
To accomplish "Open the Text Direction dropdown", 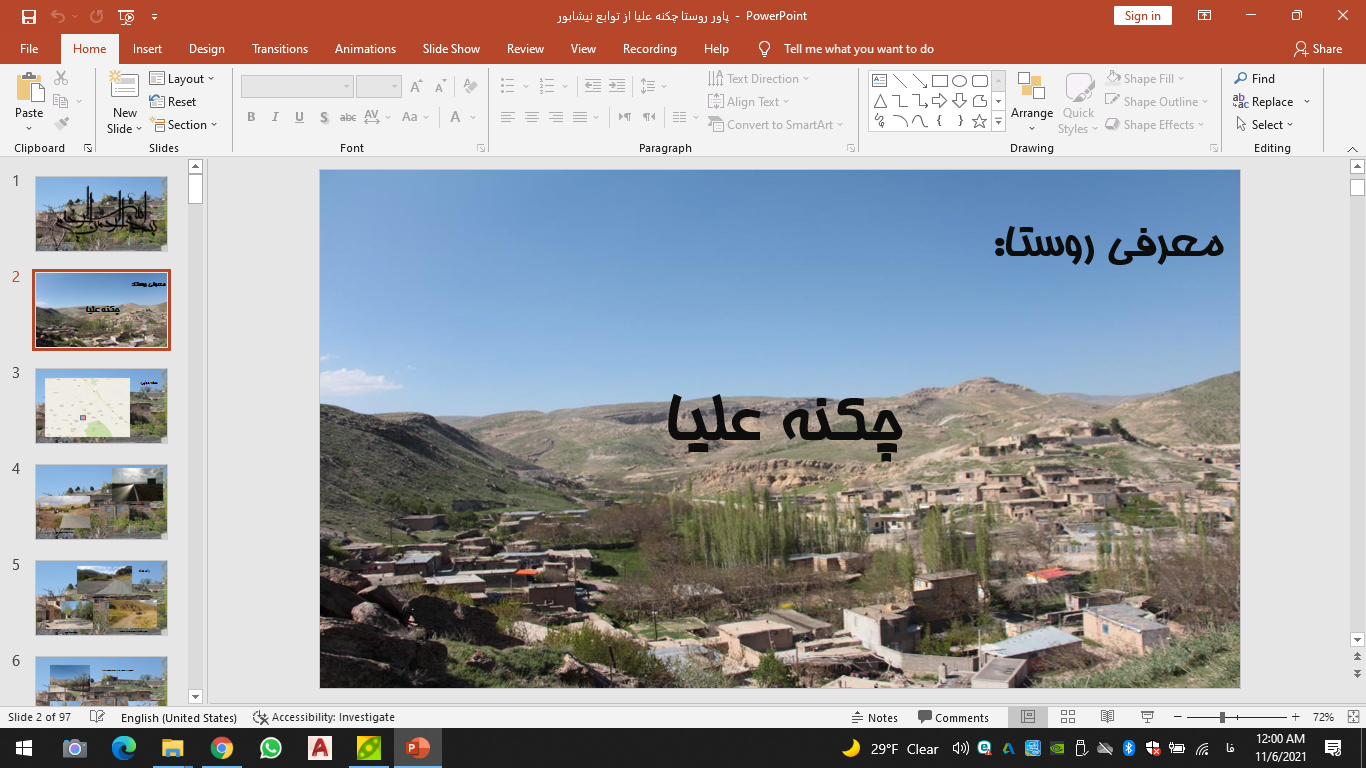I will (759, 78).
